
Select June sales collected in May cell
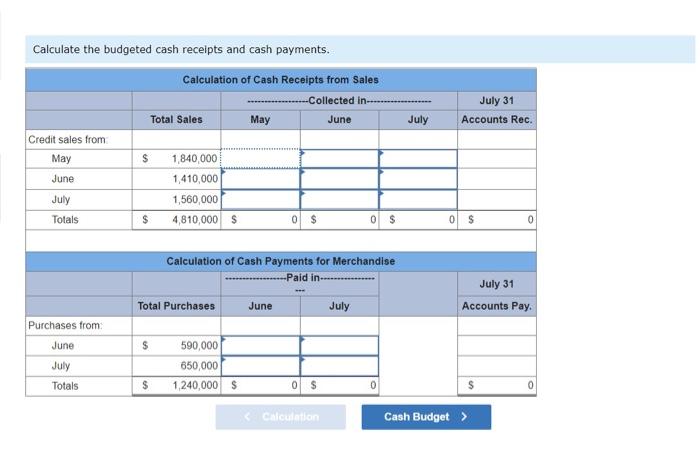261,178
